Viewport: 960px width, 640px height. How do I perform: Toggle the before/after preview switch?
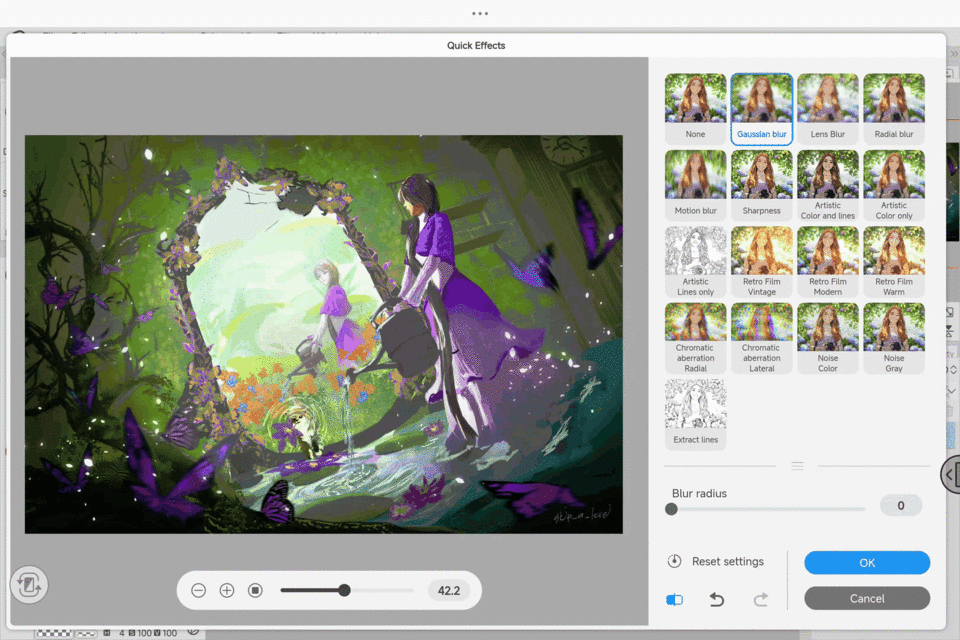(675, 599)
